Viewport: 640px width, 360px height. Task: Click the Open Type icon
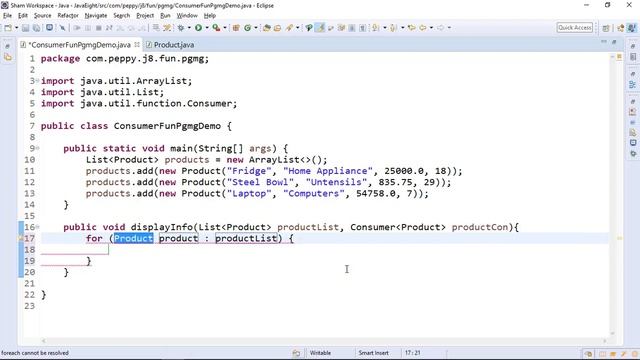pos(267,28)
